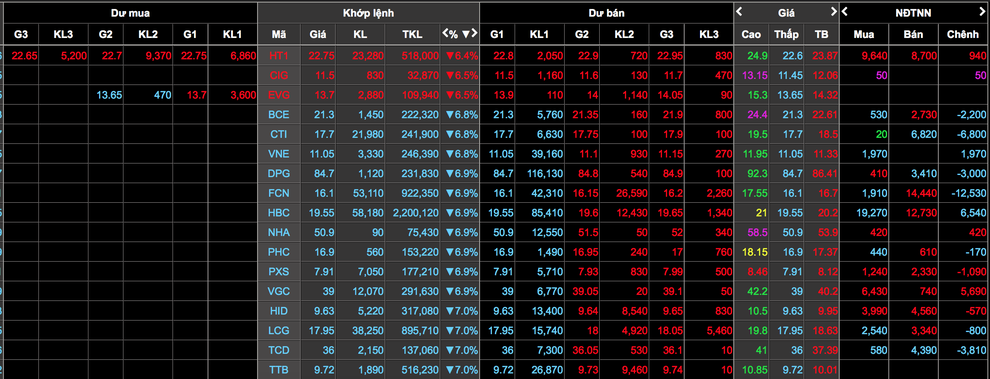The height and width of the screenshot is (379, 990).
Task: Click the left arrow beside the % header
Action: [x=446, y=33]
